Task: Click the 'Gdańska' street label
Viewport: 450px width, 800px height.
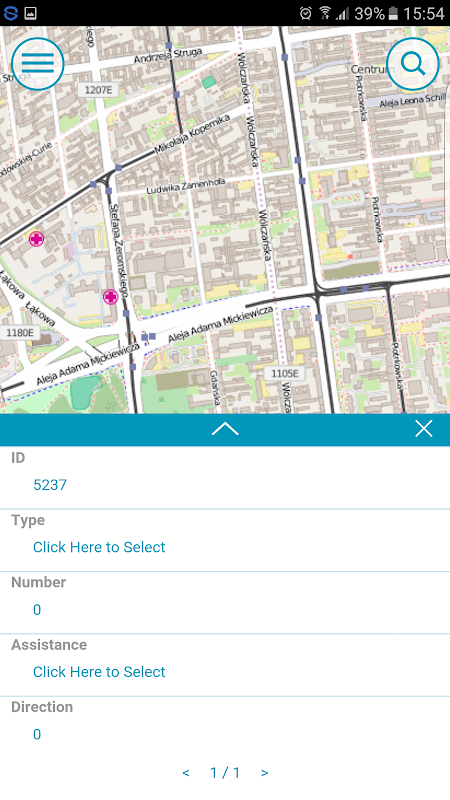Action: coord(214,388)
